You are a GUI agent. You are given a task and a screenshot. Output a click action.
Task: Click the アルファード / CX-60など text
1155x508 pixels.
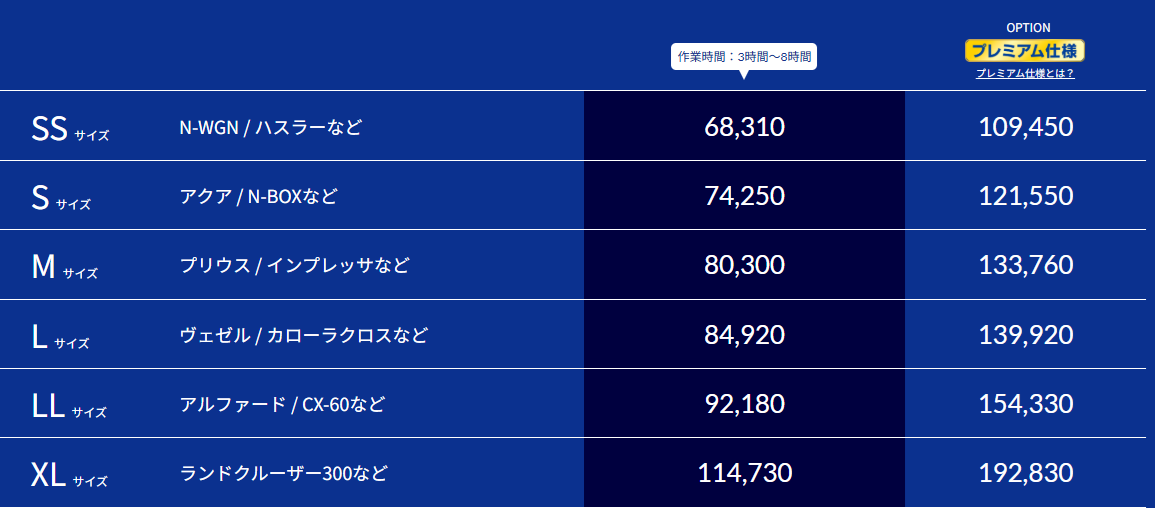coord(282,404)
